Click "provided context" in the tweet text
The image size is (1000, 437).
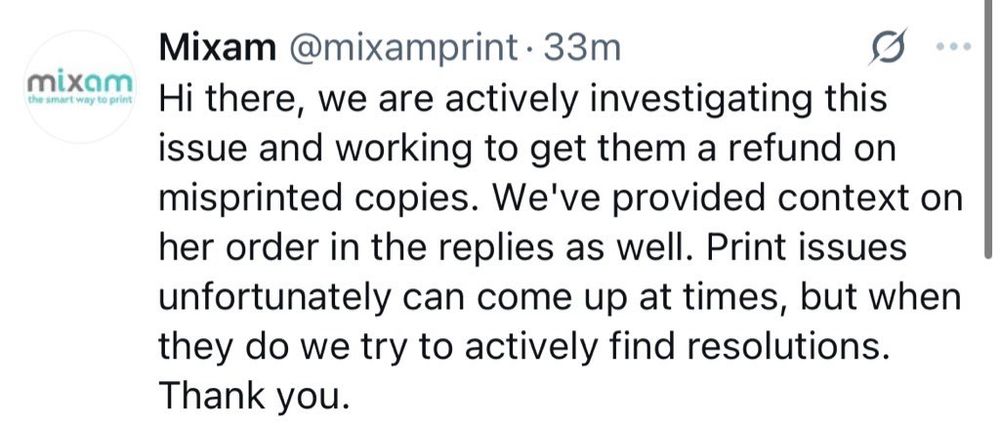[703, 200]
